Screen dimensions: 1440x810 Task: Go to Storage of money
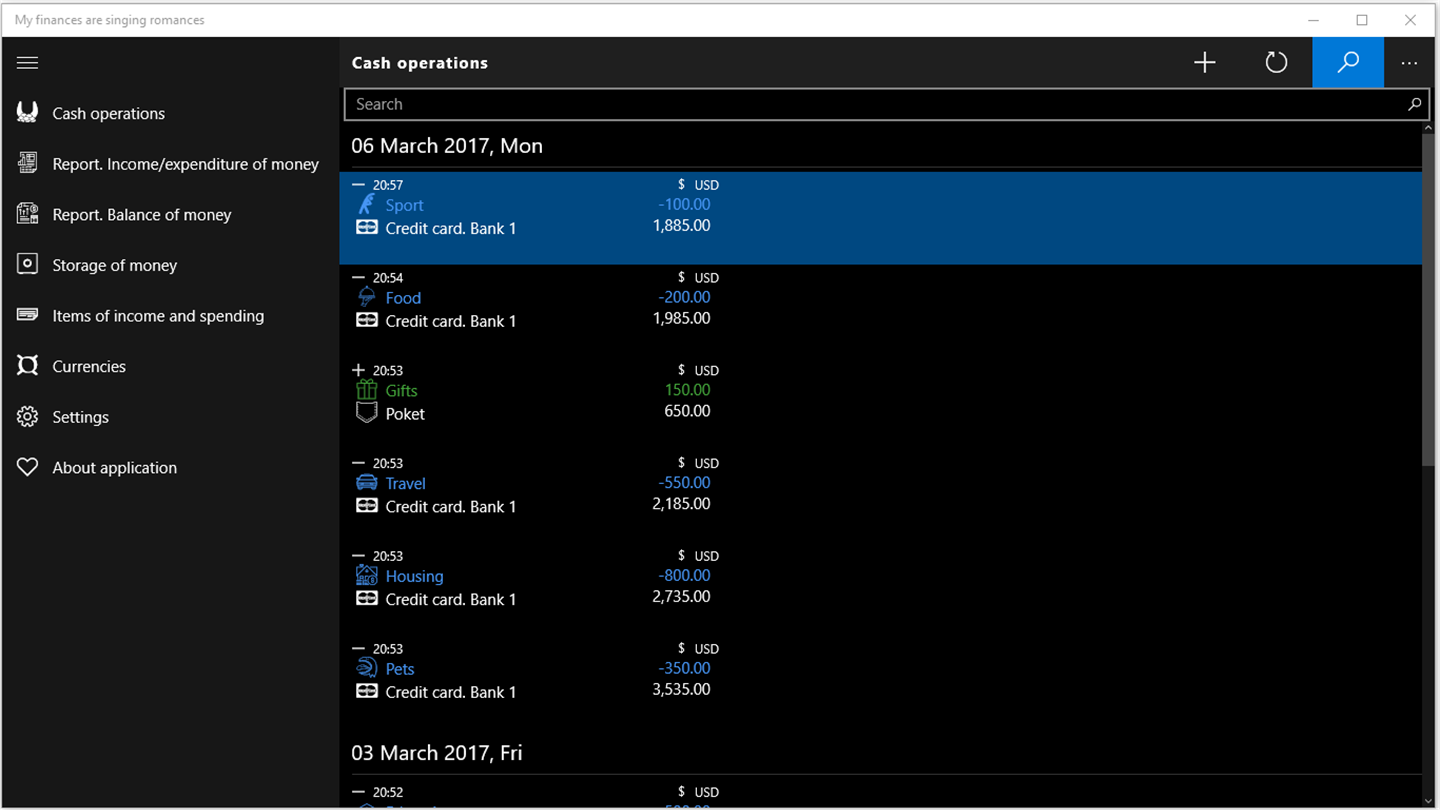click(114, 265)
